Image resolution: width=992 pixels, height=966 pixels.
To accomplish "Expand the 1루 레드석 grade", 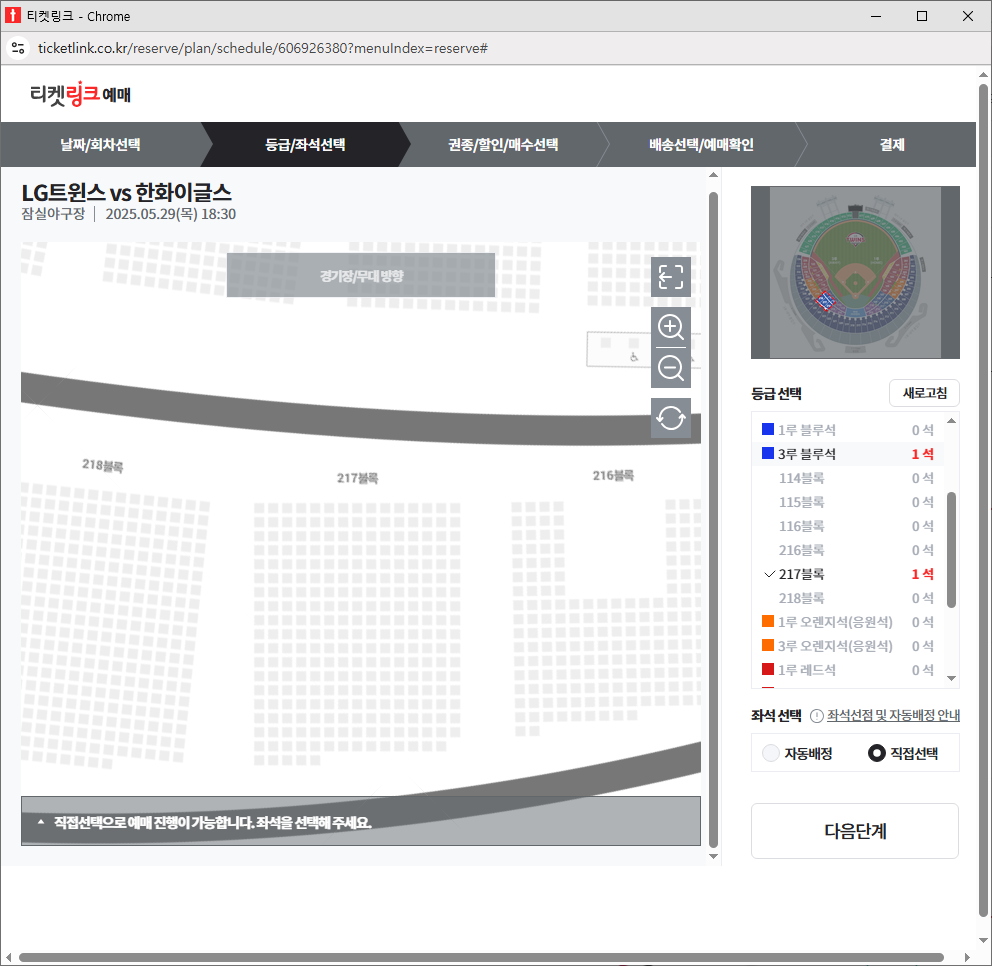I will click(848, 671).
